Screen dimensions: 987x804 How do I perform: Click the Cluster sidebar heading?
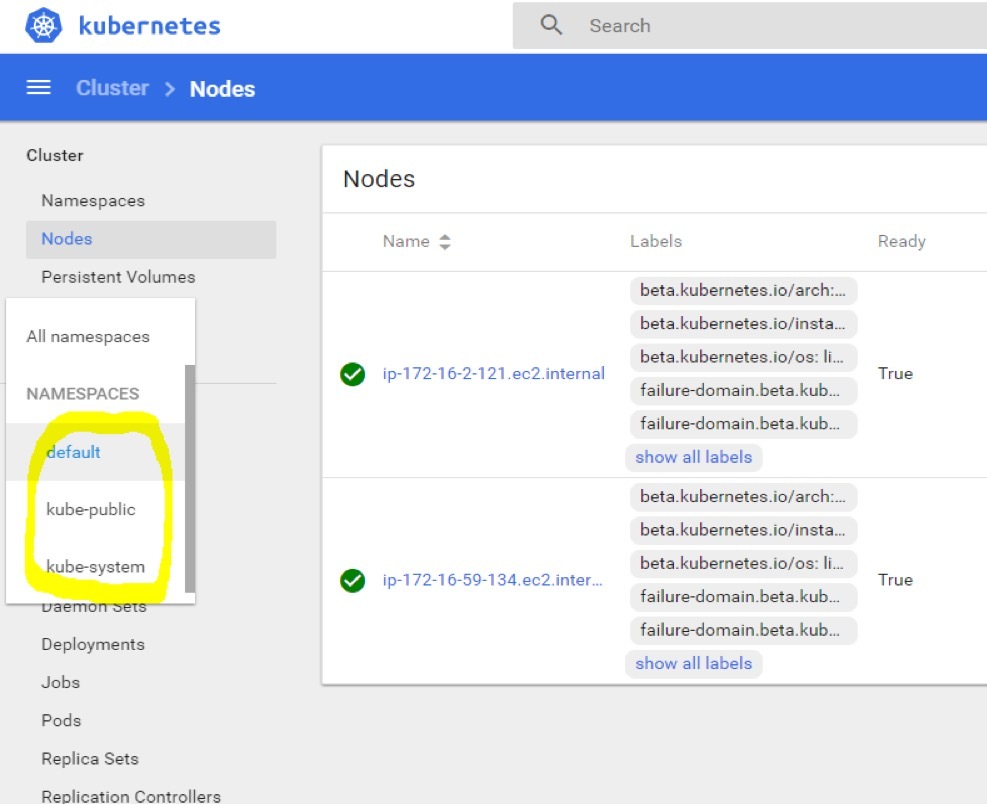[x=55, y=156]
